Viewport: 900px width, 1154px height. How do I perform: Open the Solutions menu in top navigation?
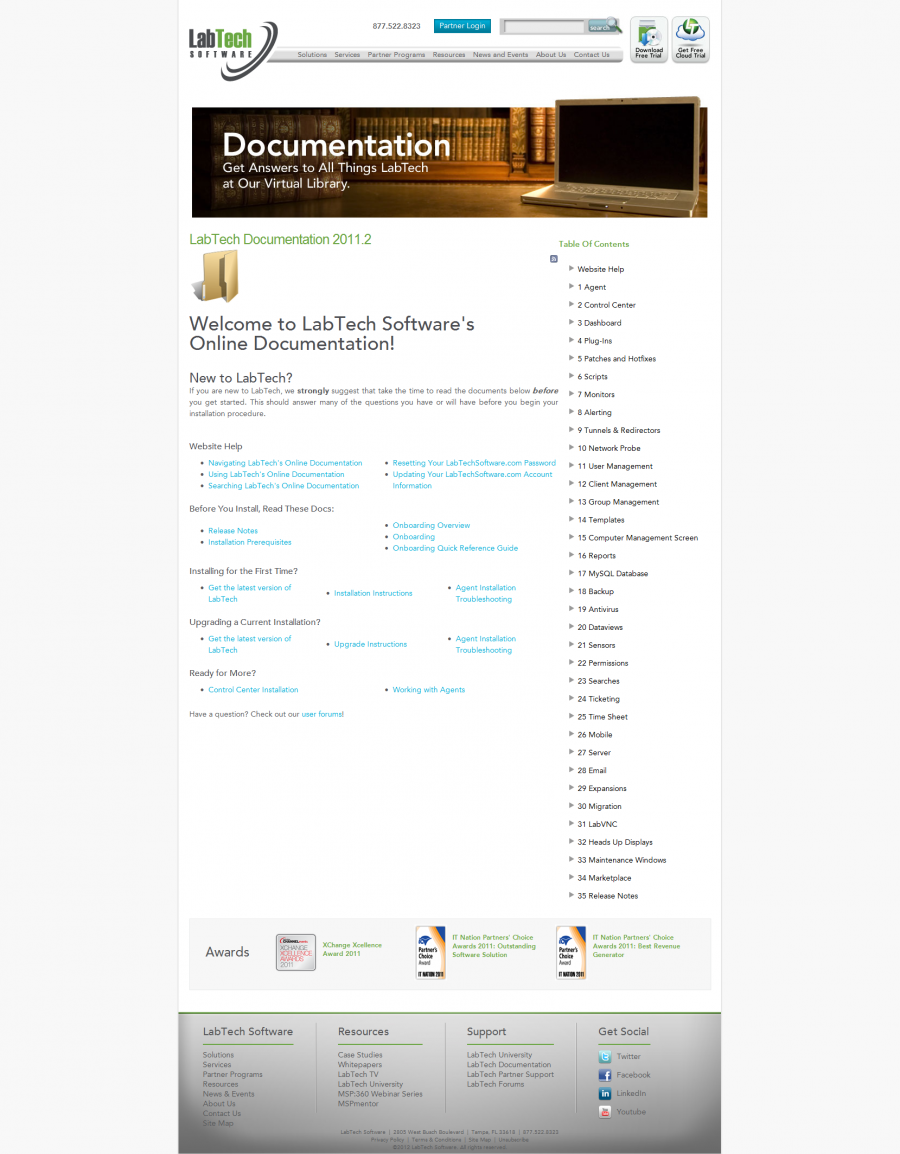point(312,54)
